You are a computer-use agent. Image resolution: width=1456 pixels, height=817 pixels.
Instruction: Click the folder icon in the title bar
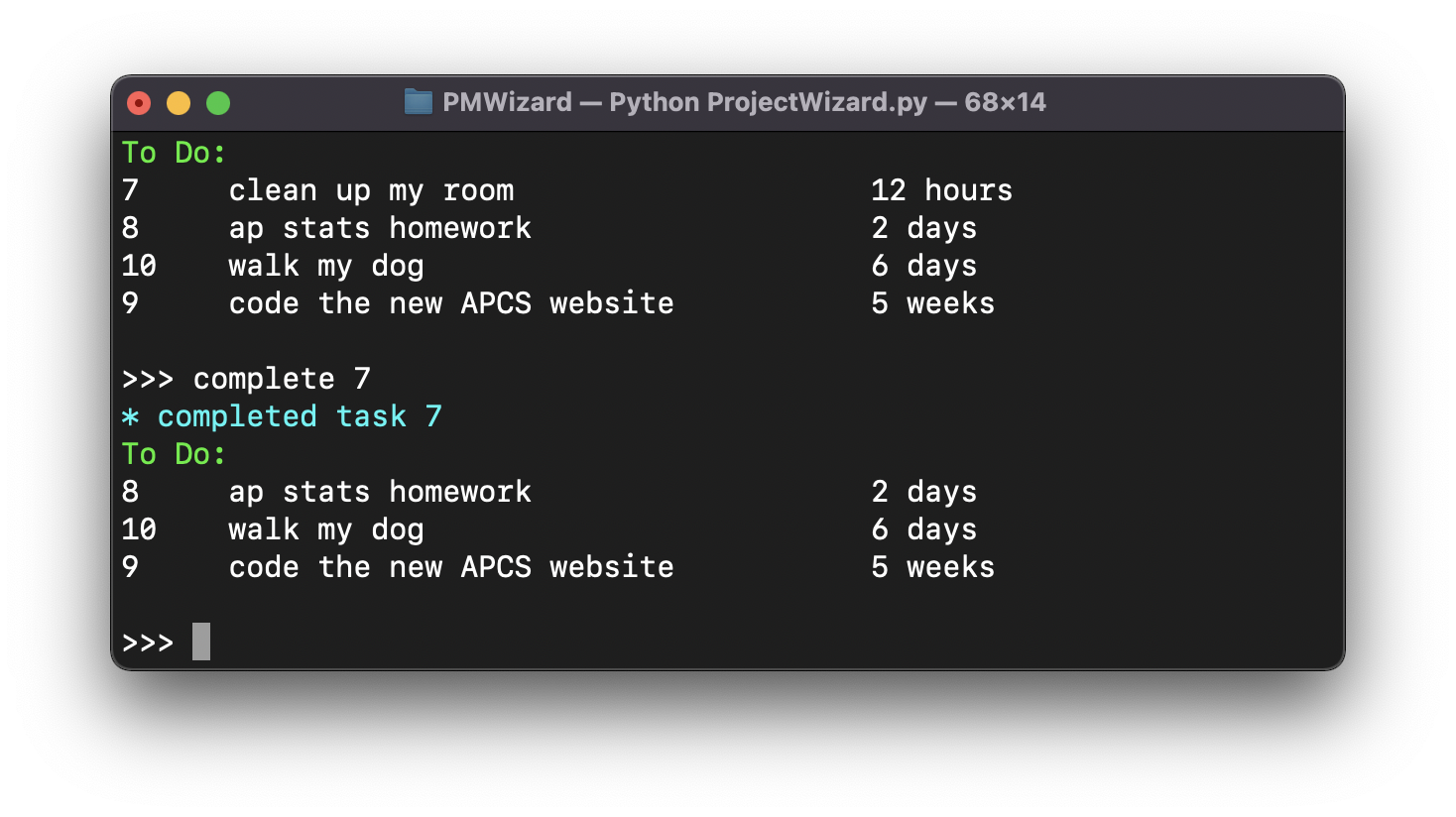point(417,102)
